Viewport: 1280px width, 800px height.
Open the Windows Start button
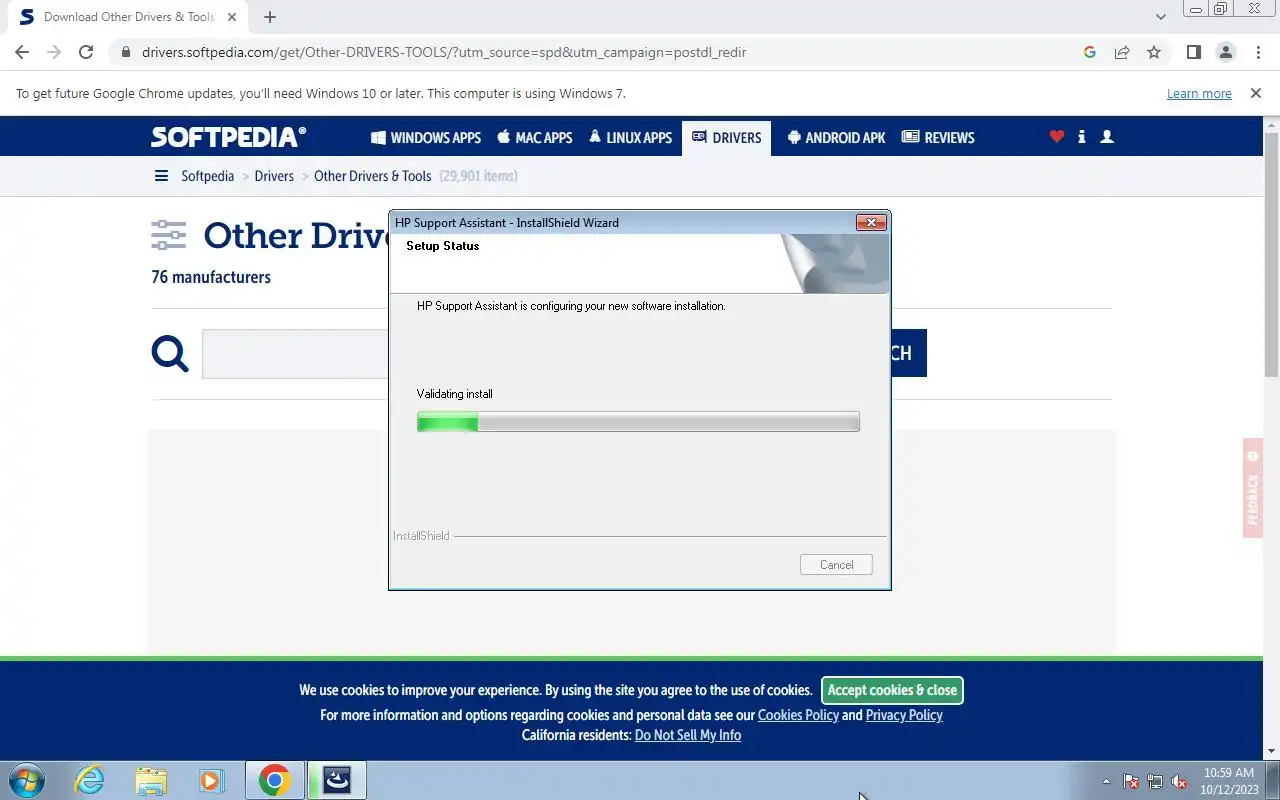[x=25, y=780]
